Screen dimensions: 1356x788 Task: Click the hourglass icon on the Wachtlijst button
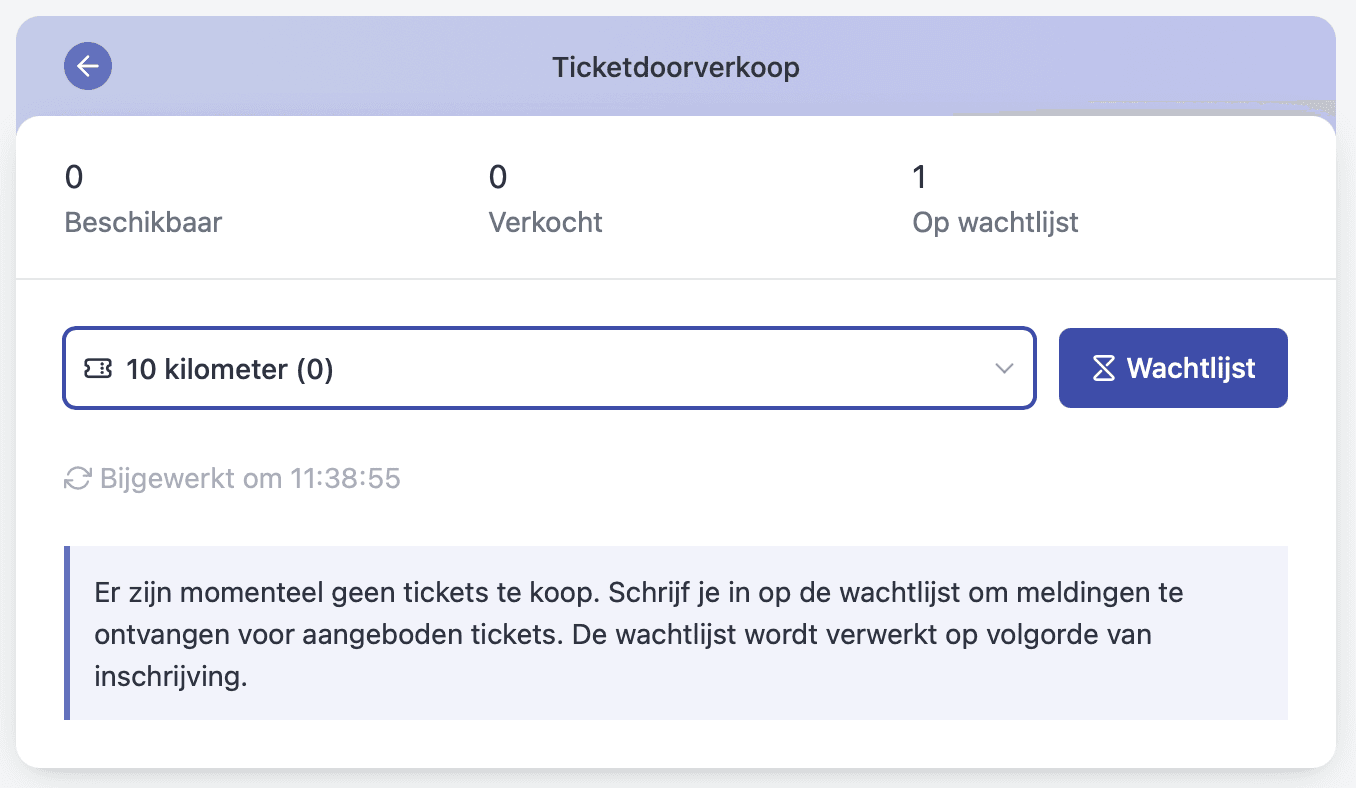tap(1103, 368)
